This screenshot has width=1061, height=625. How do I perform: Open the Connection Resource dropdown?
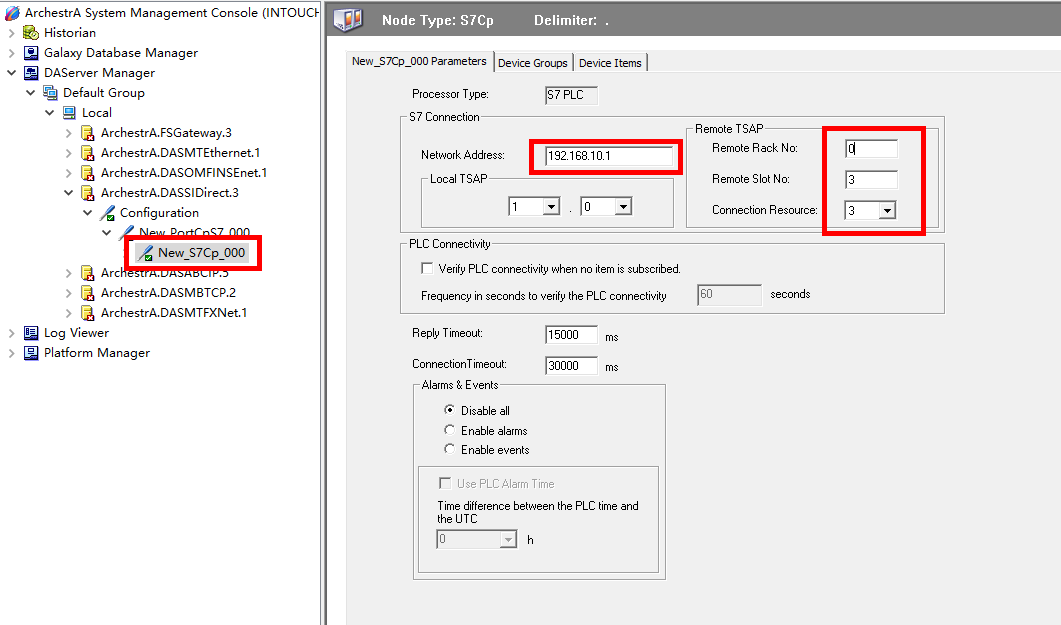pyautogui.click(x=887, y=210)
